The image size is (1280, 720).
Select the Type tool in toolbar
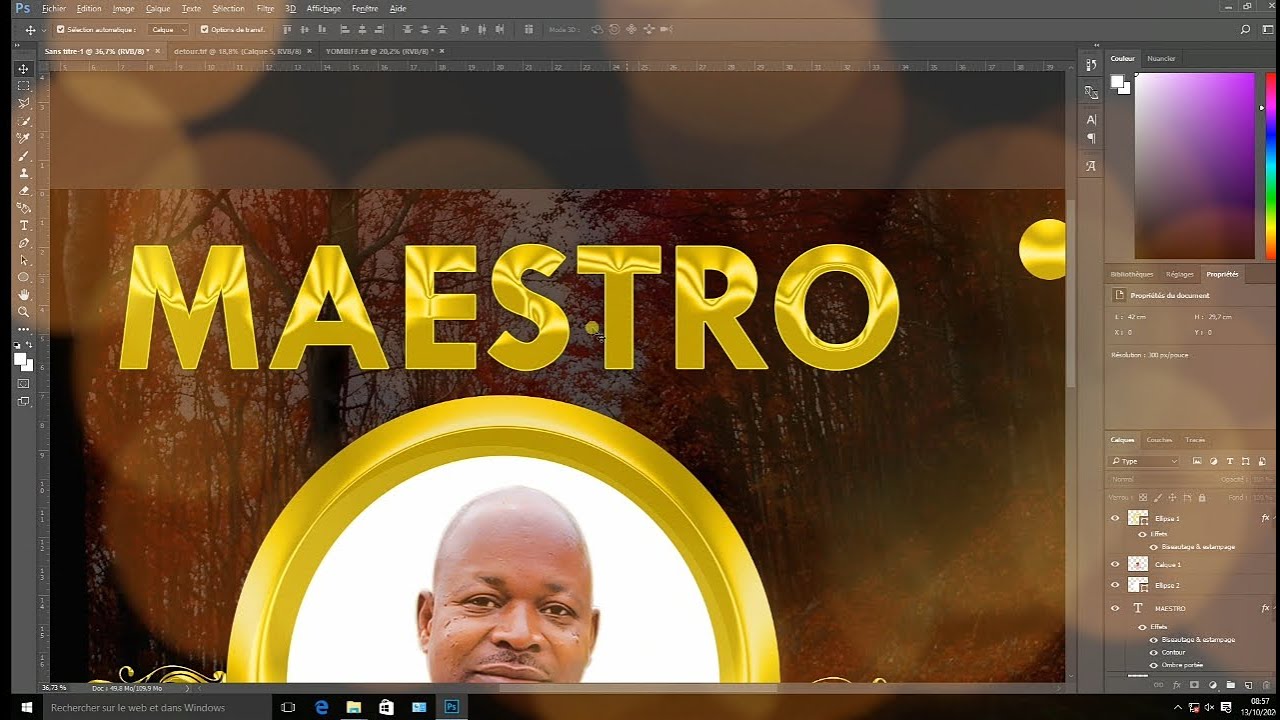(24, 225)
